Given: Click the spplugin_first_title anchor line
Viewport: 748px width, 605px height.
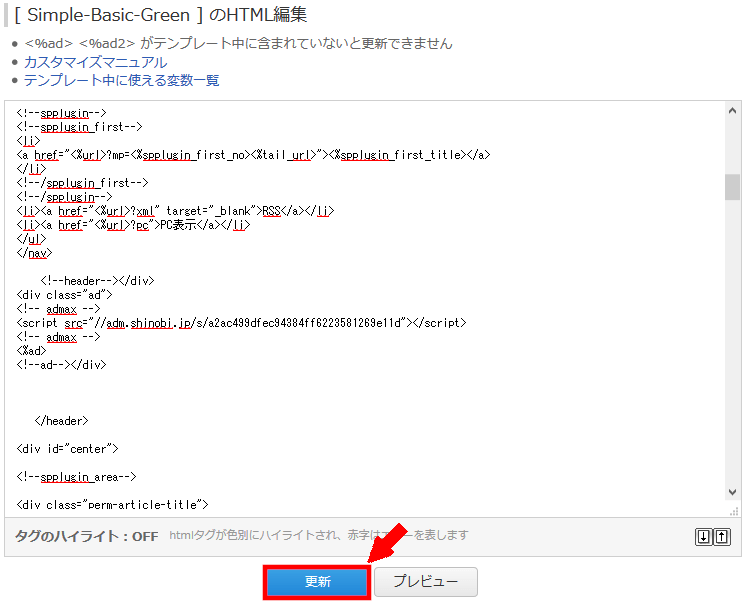Looking at the screenshot, I should [253, 155].
